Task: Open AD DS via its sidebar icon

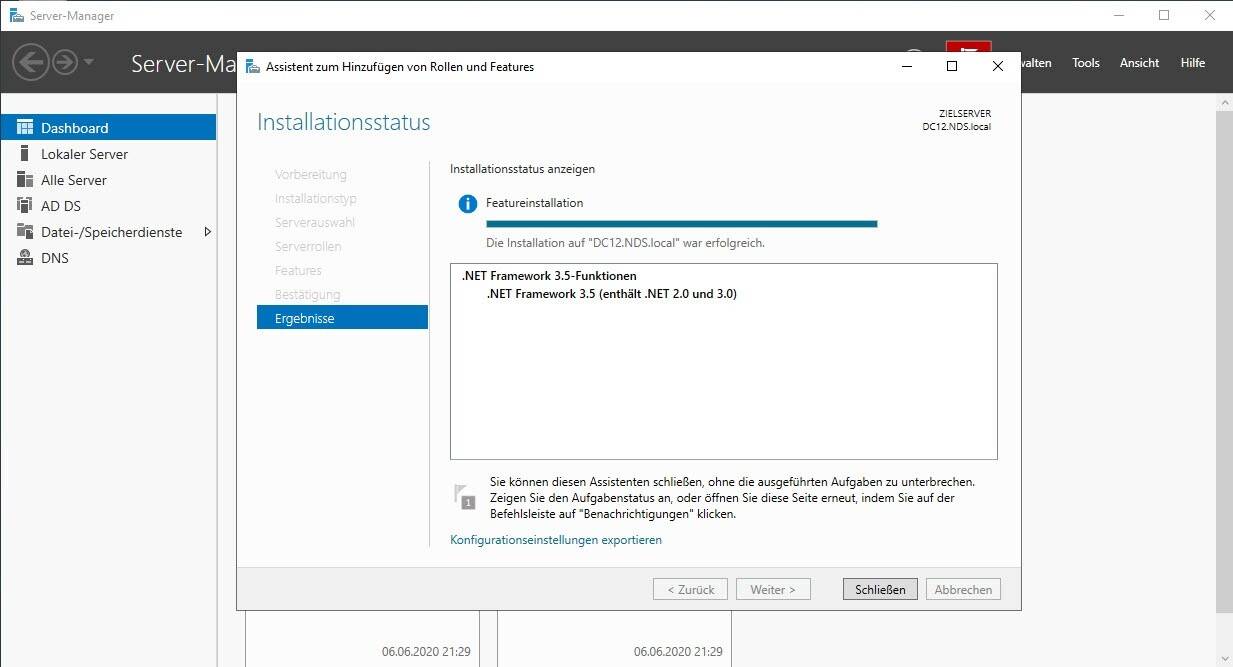Action: coord(24,206)
